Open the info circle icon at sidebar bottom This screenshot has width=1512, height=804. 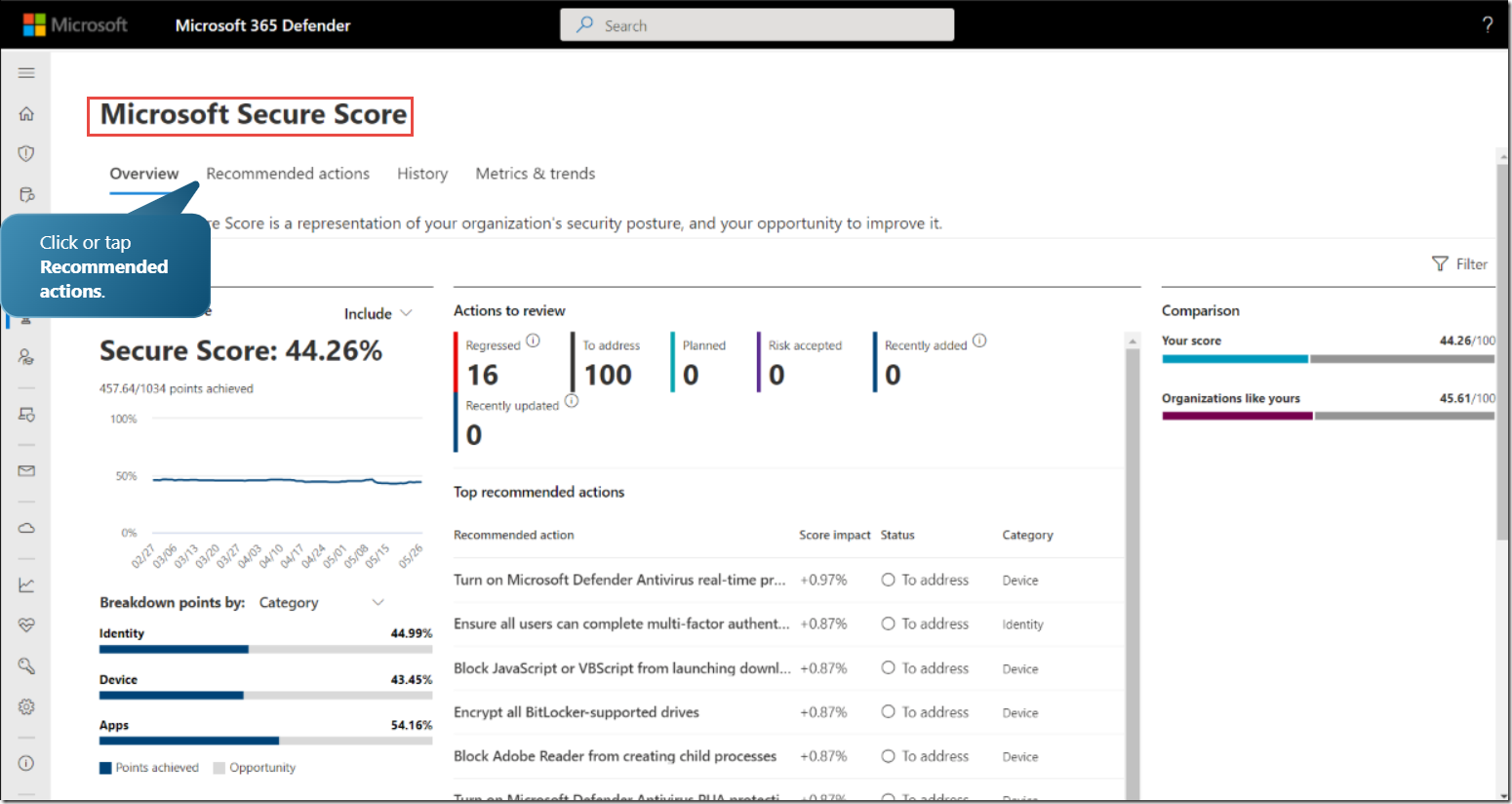[x=26, y=763]
